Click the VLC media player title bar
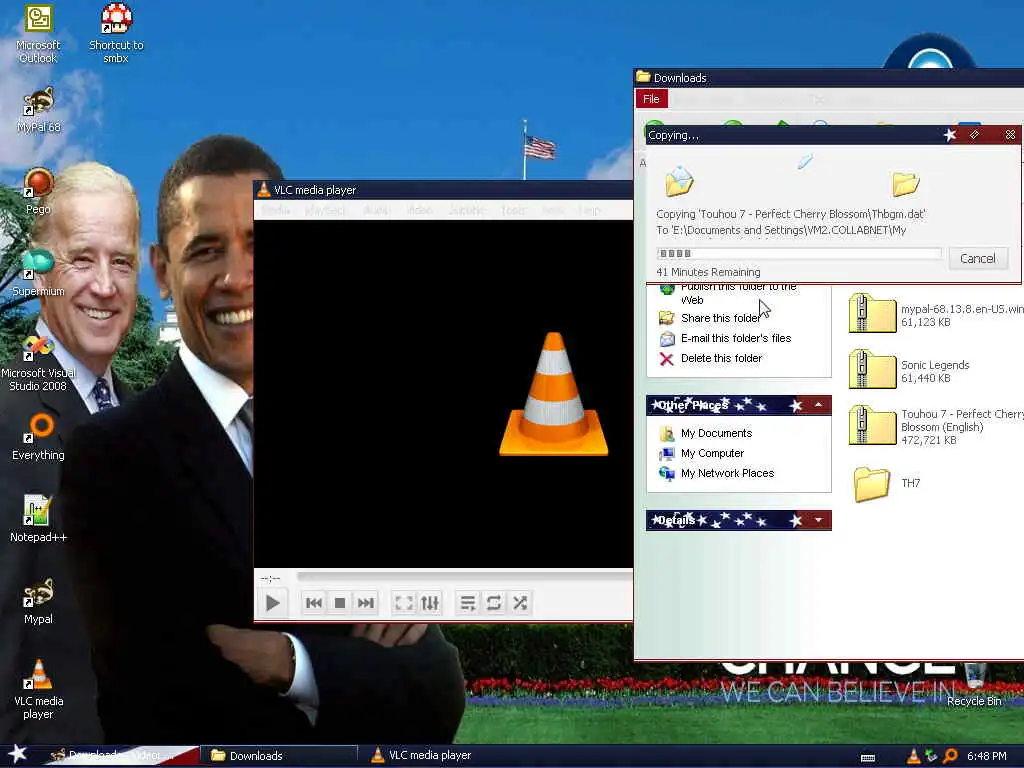This screenshot has height=768, width=1024. point(443,190)
